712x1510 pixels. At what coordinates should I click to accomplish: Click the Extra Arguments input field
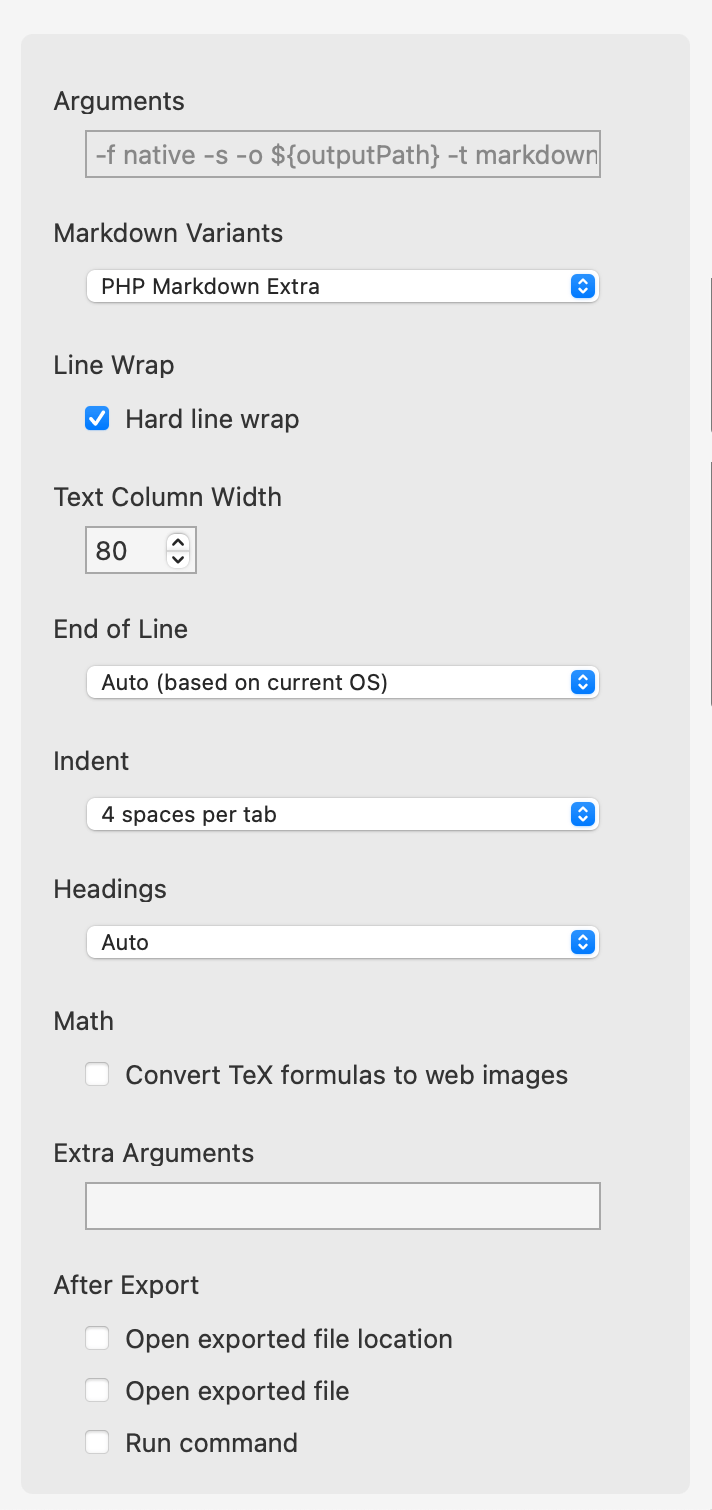point(342,1206)
